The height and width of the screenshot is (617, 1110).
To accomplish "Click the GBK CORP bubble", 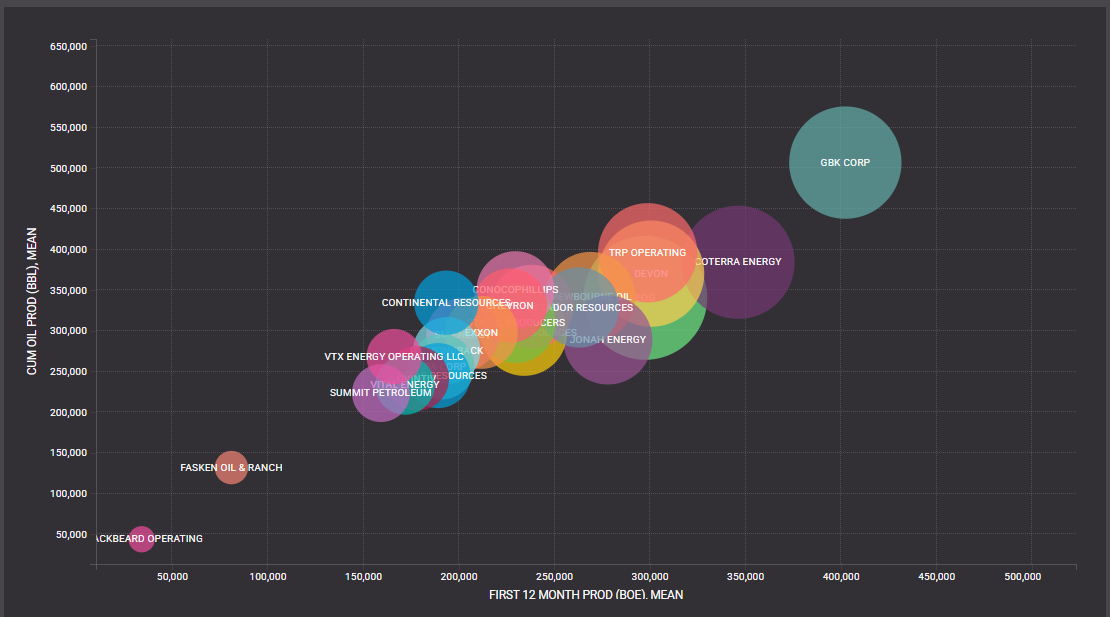I will pos(845,162).
